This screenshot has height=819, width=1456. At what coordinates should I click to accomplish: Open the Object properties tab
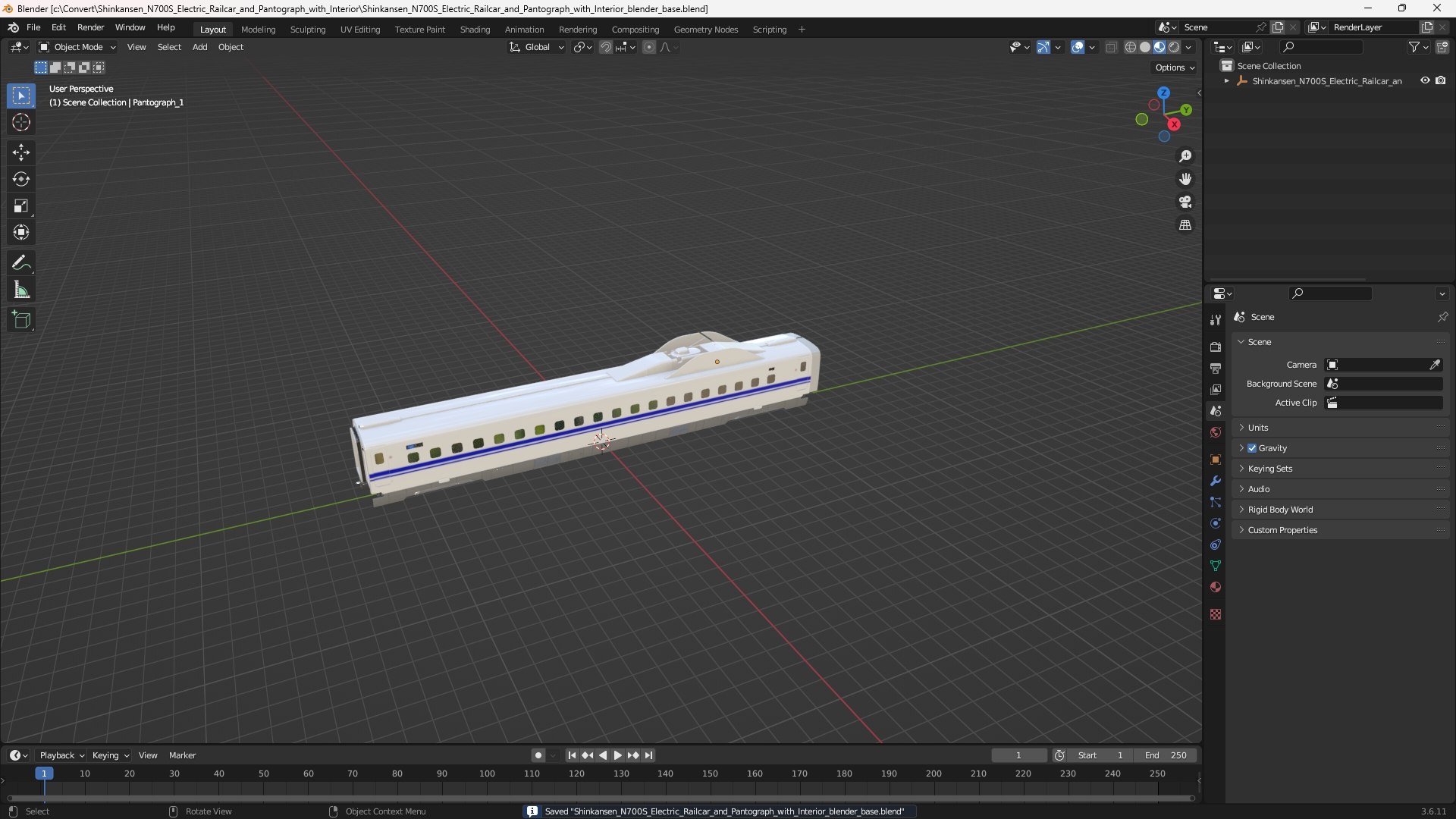(1216, 460)
